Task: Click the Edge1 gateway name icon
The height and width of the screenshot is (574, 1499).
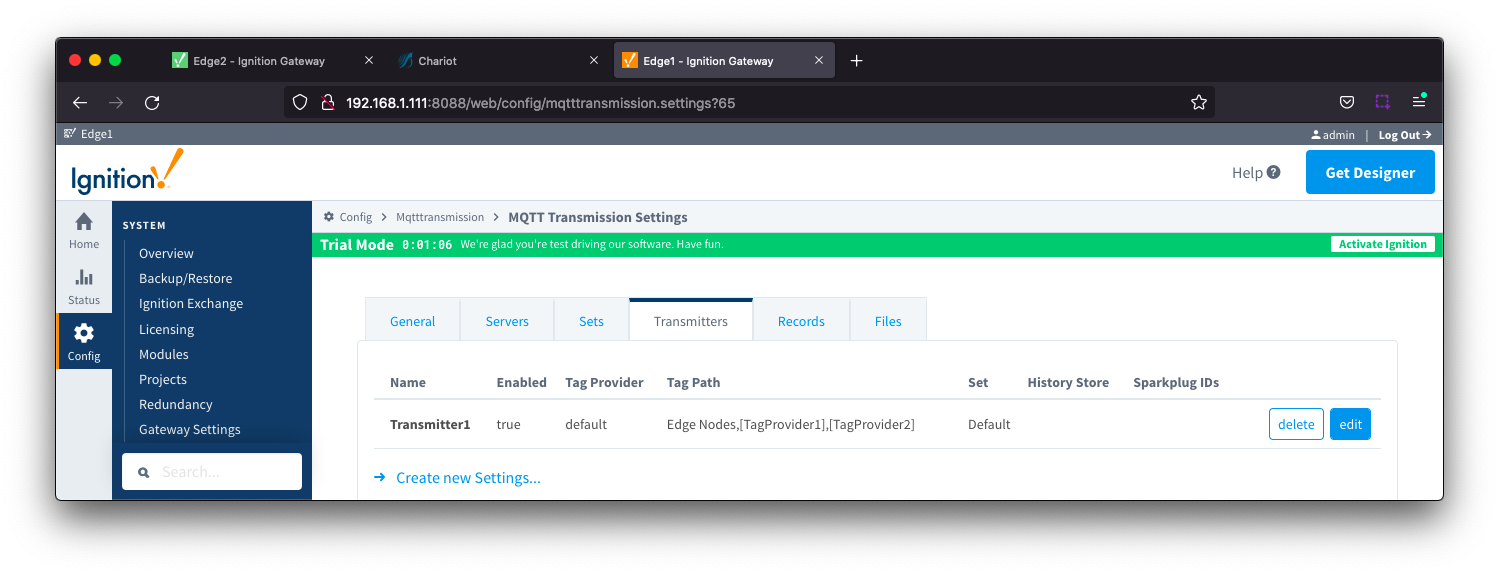Action: (x=70, y=134)
